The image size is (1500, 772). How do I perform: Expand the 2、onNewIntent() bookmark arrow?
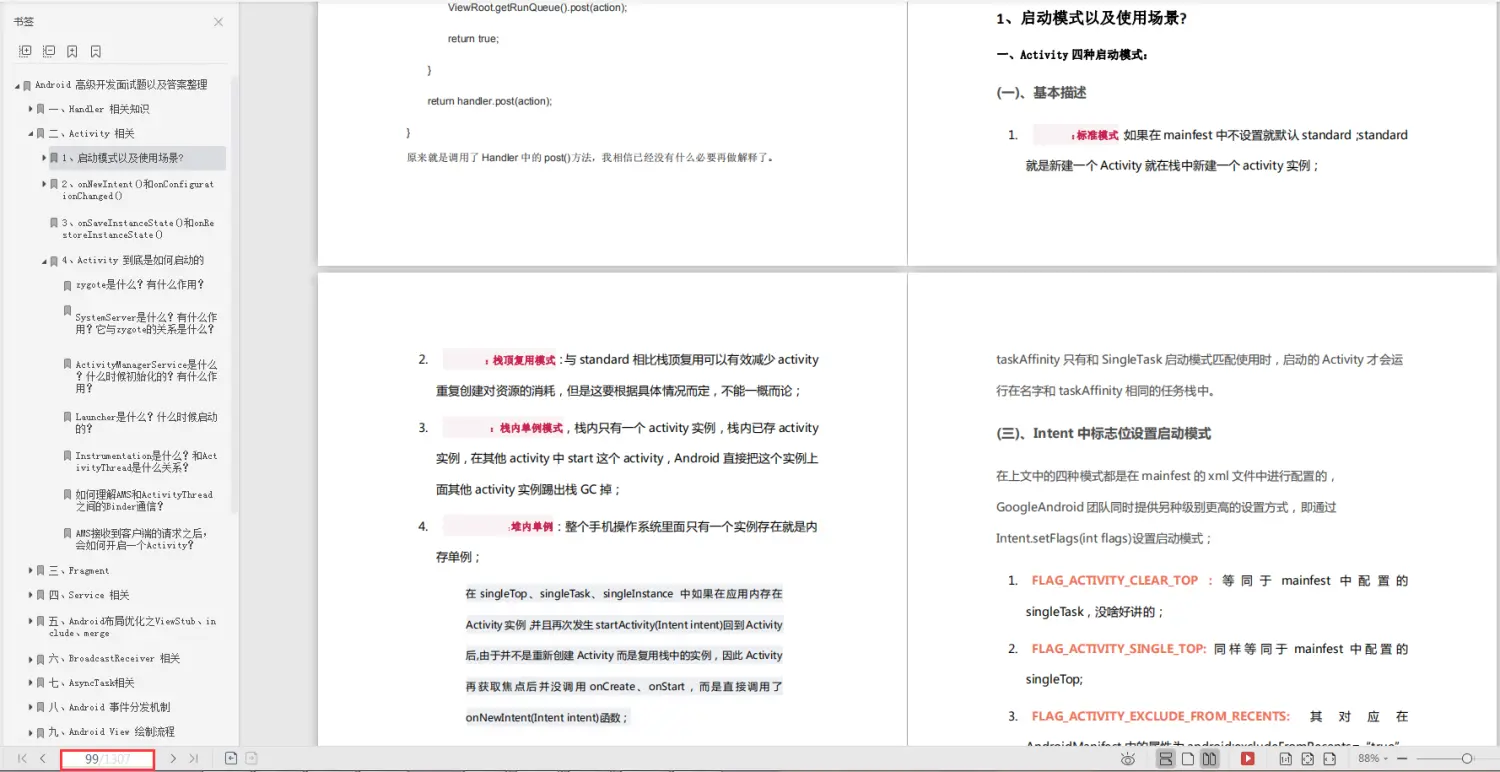pyautogui.click(x=44, y=184)
